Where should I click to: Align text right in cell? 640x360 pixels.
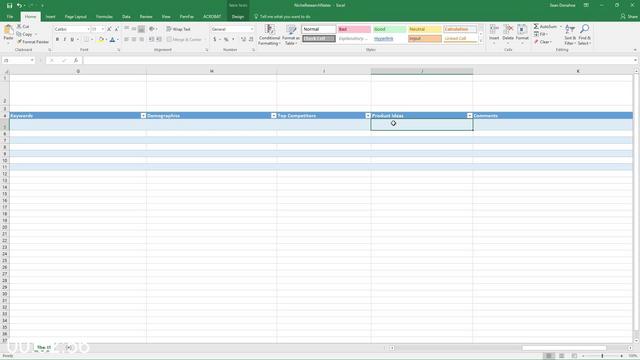pos(141,40)
